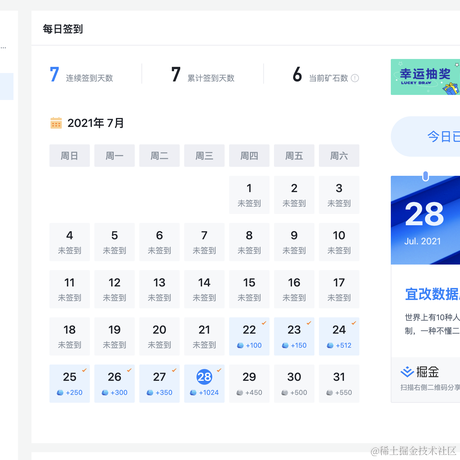This screenshot has height=460, width=460.
Task: Click the 连续签到天数 counter label
Action: pyautogui.click(x=89, y=78)
